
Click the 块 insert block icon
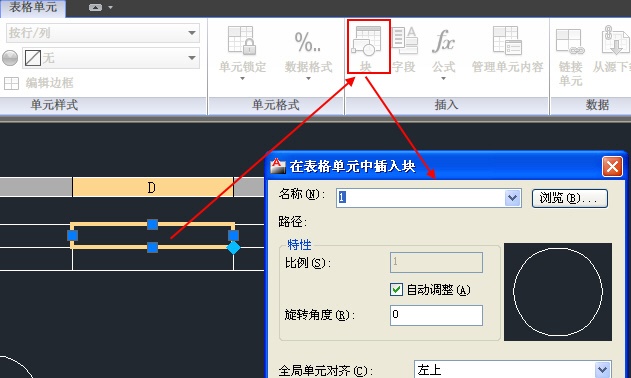[x=366, y=41]
